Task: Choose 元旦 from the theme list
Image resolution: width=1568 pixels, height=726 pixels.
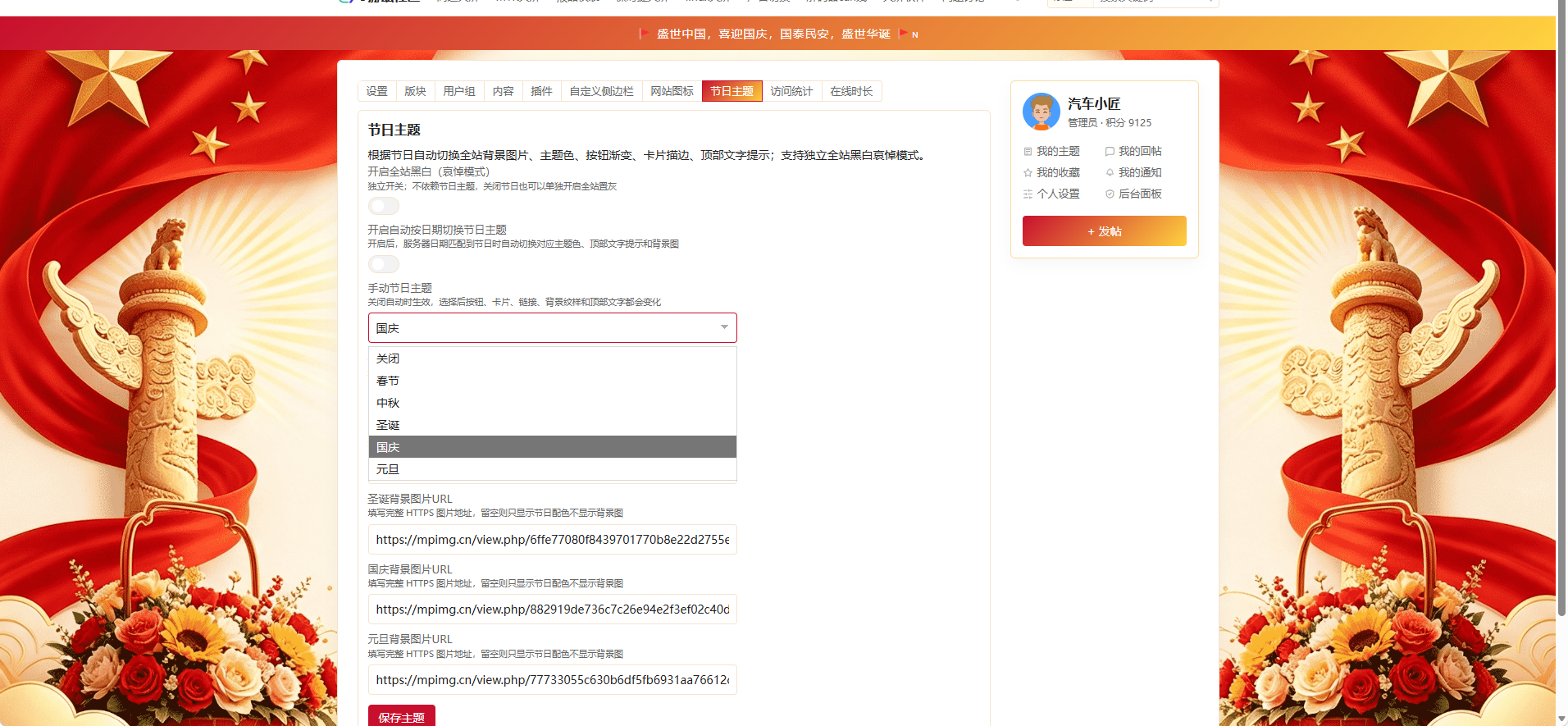Action: [x=553, y=469]
